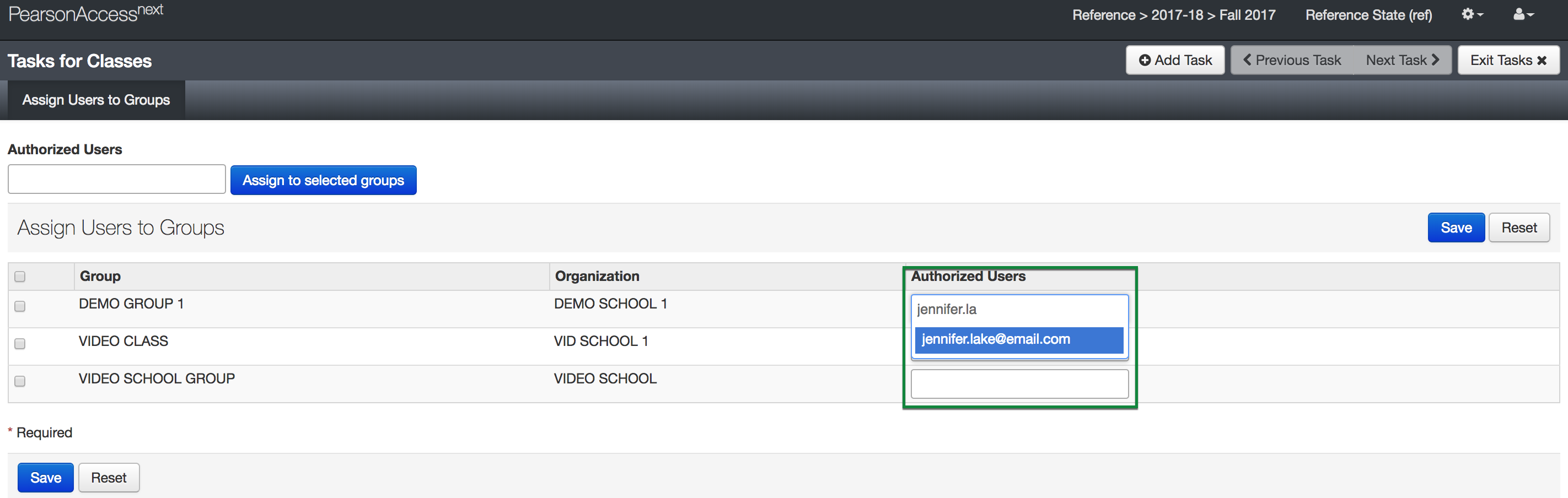
Task: Click the bottom Reset button
Action: coord(109,477)
